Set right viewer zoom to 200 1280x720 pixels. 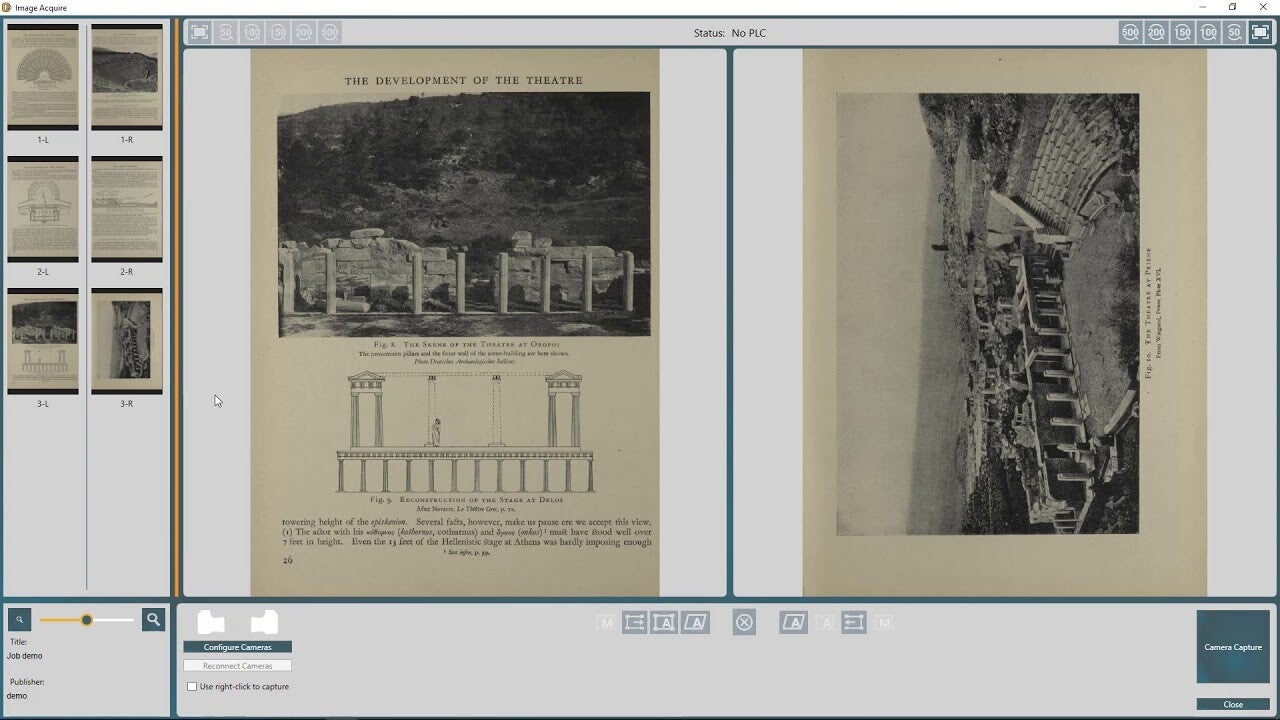point(1156,32)
